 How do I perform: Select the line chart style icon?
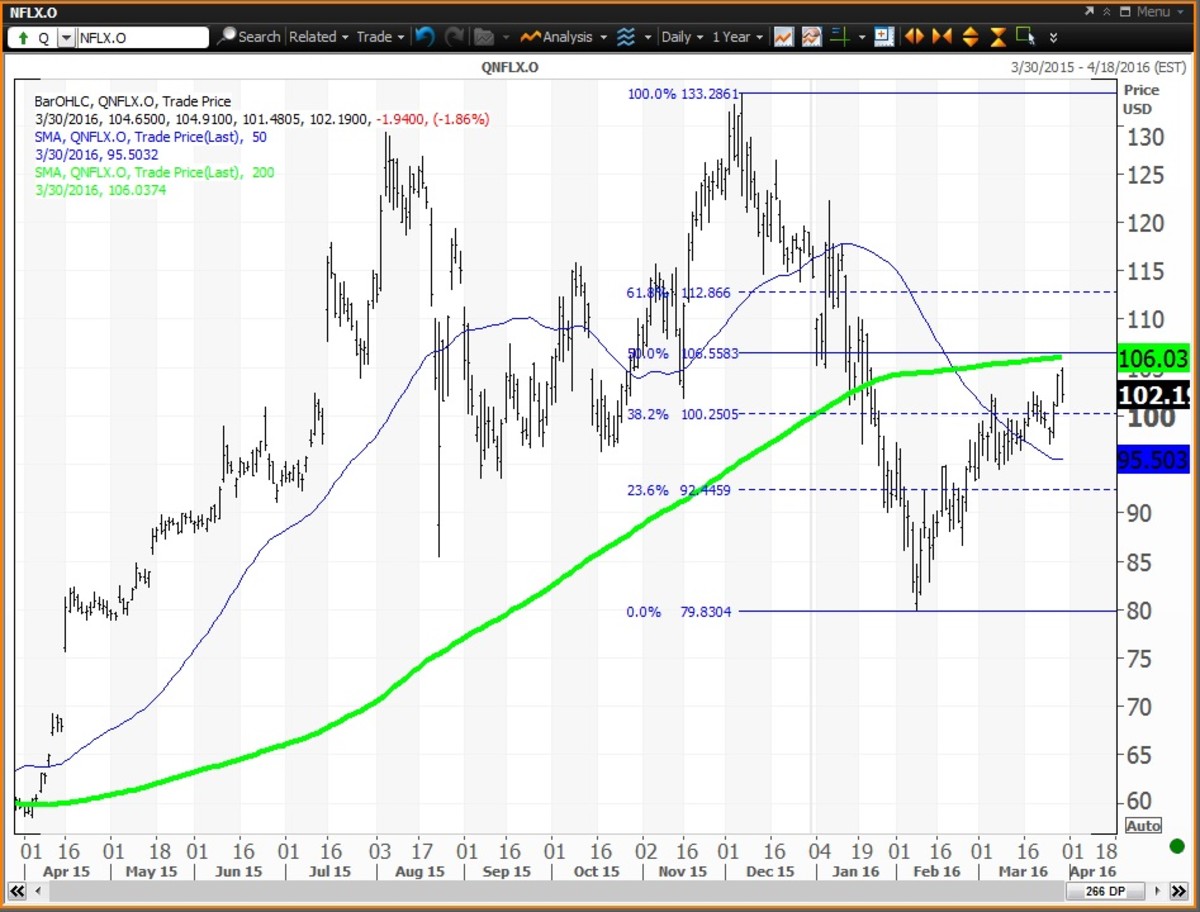click(784, 37)
